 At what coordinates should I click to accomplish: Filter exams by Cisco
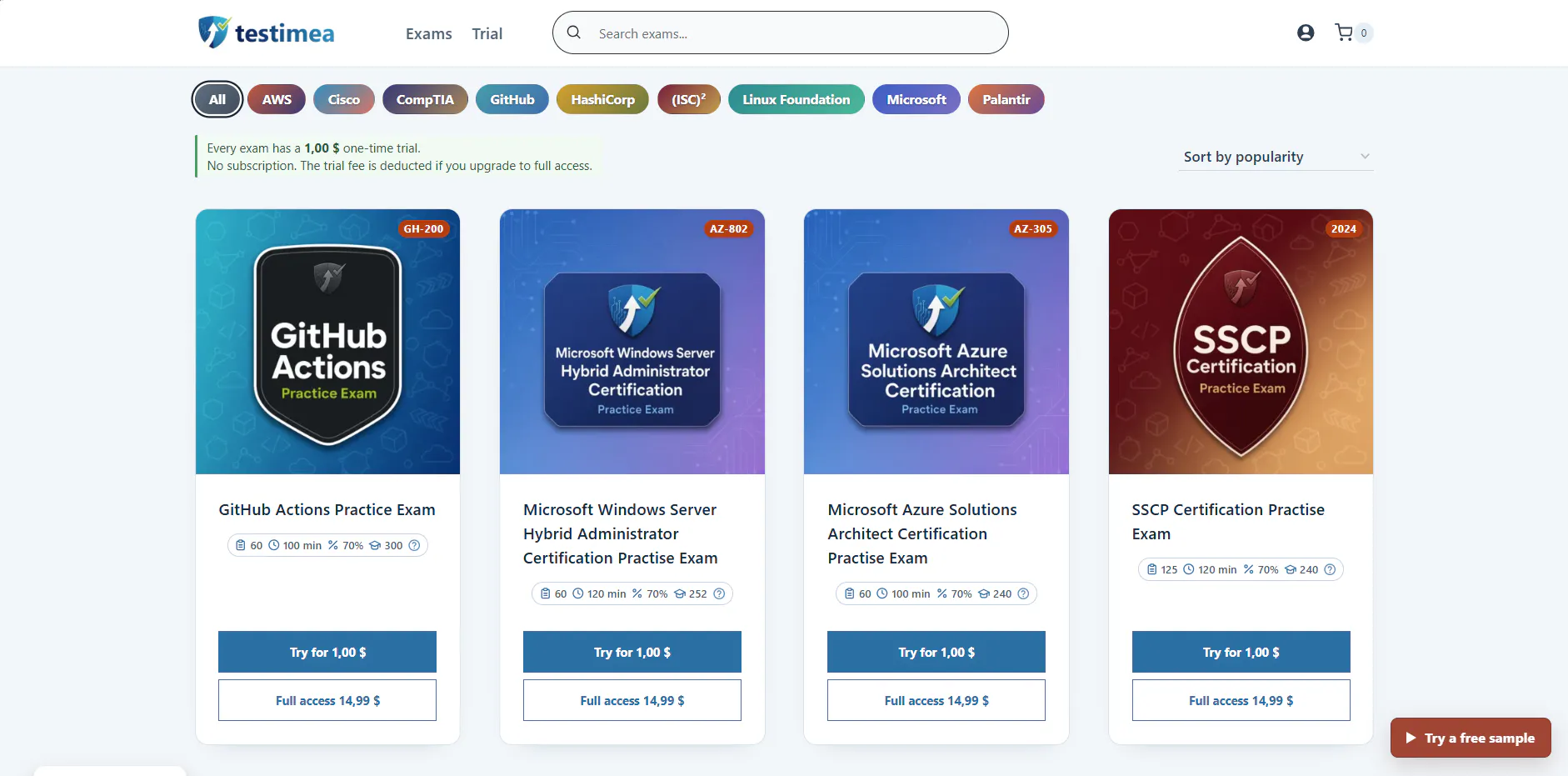point(343,99)
